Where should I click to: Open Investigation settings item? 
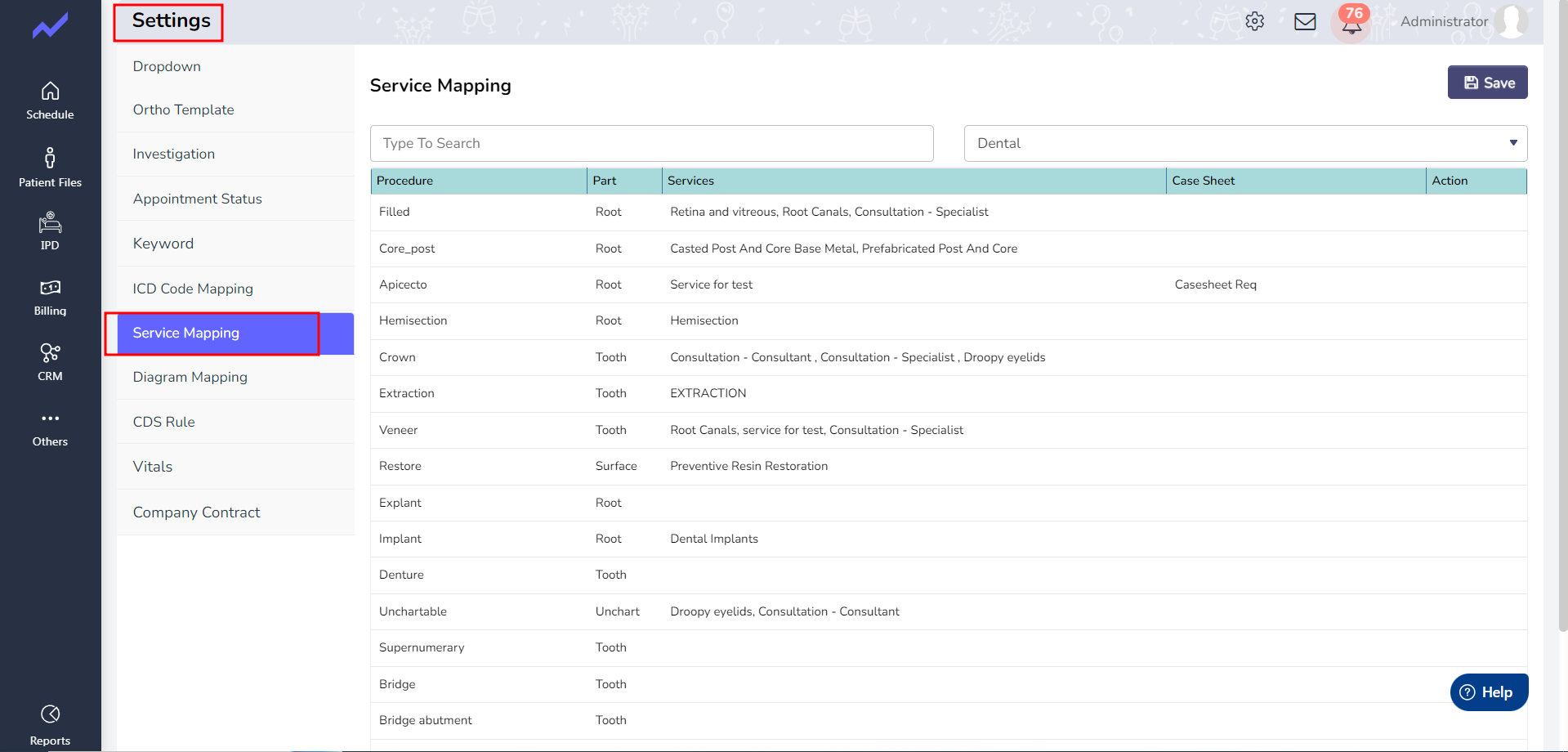tap(235, 154)
